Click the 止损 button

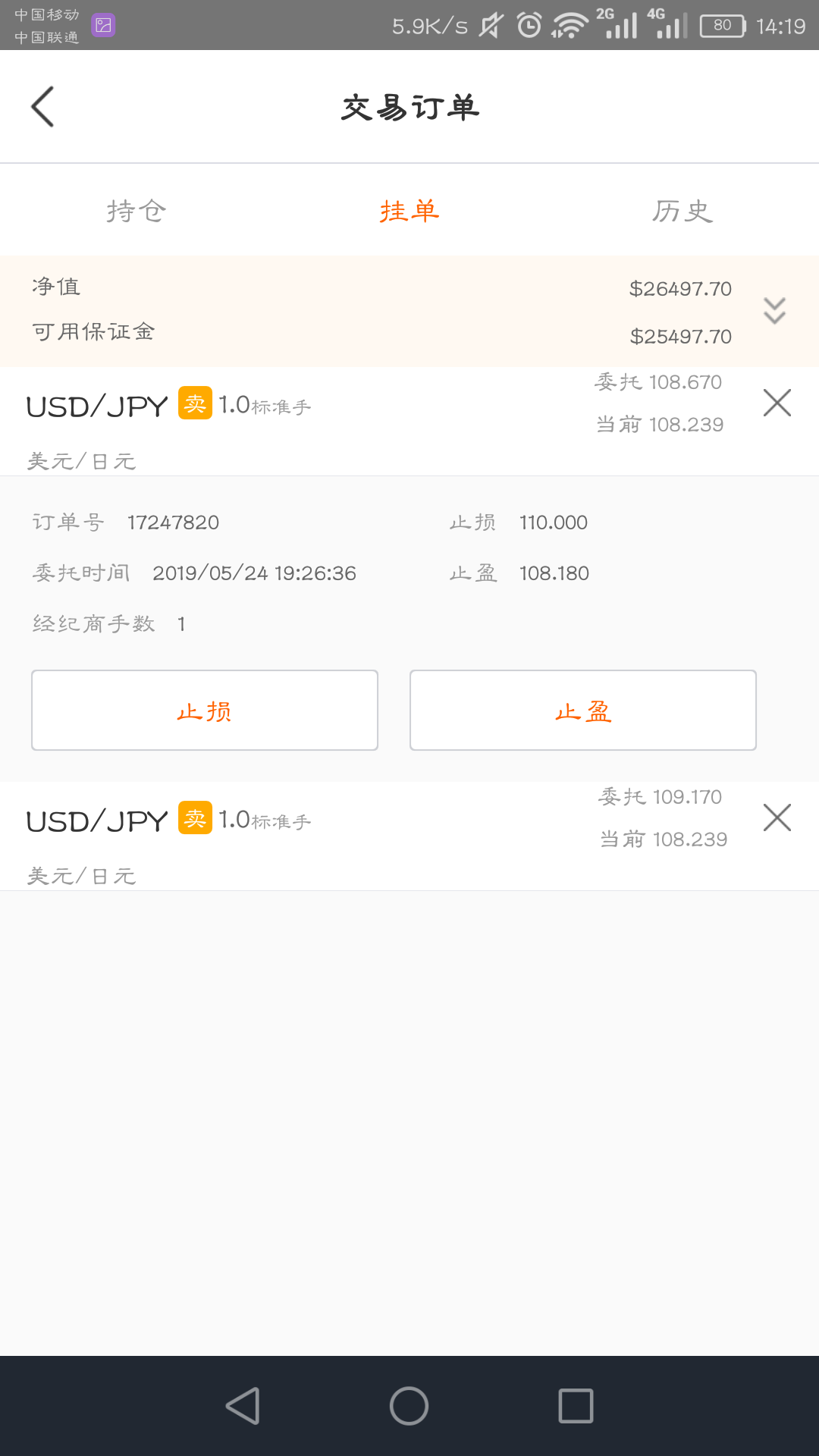205,711
